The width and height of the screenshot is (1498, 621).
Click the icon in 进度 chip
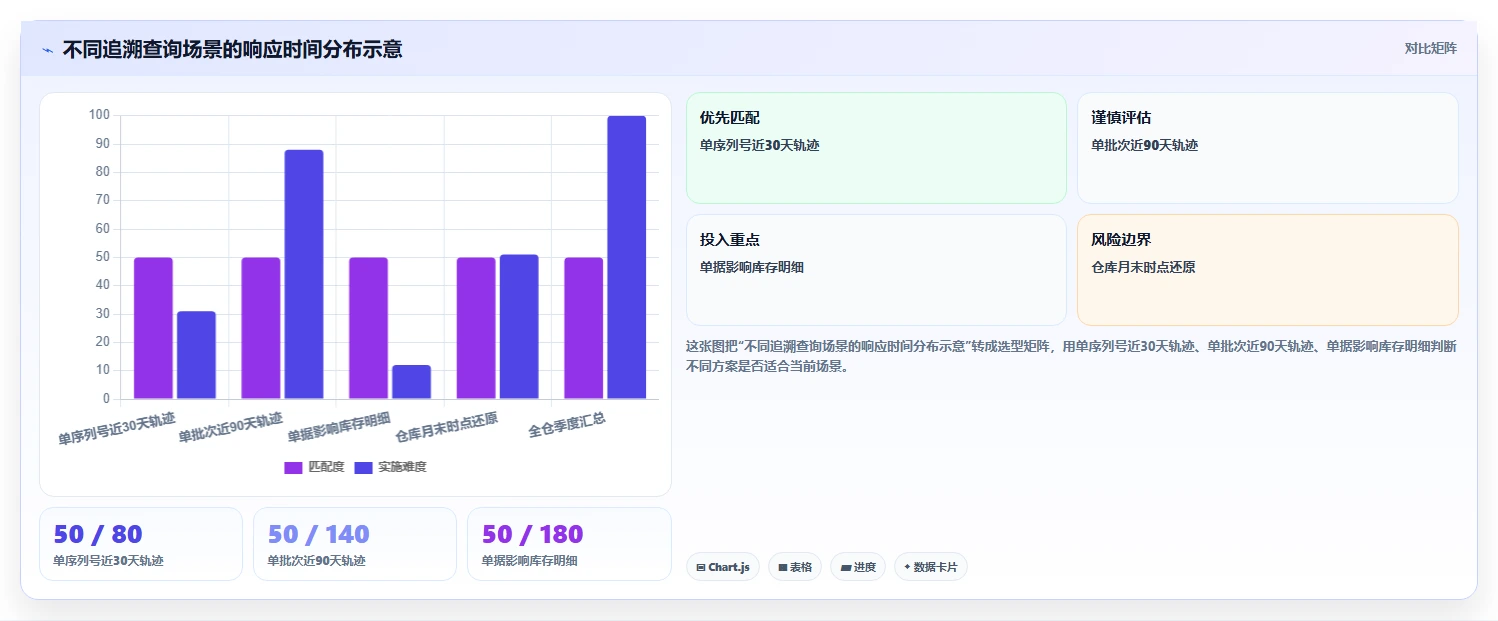pyautogui.click(x=846, y=567)
